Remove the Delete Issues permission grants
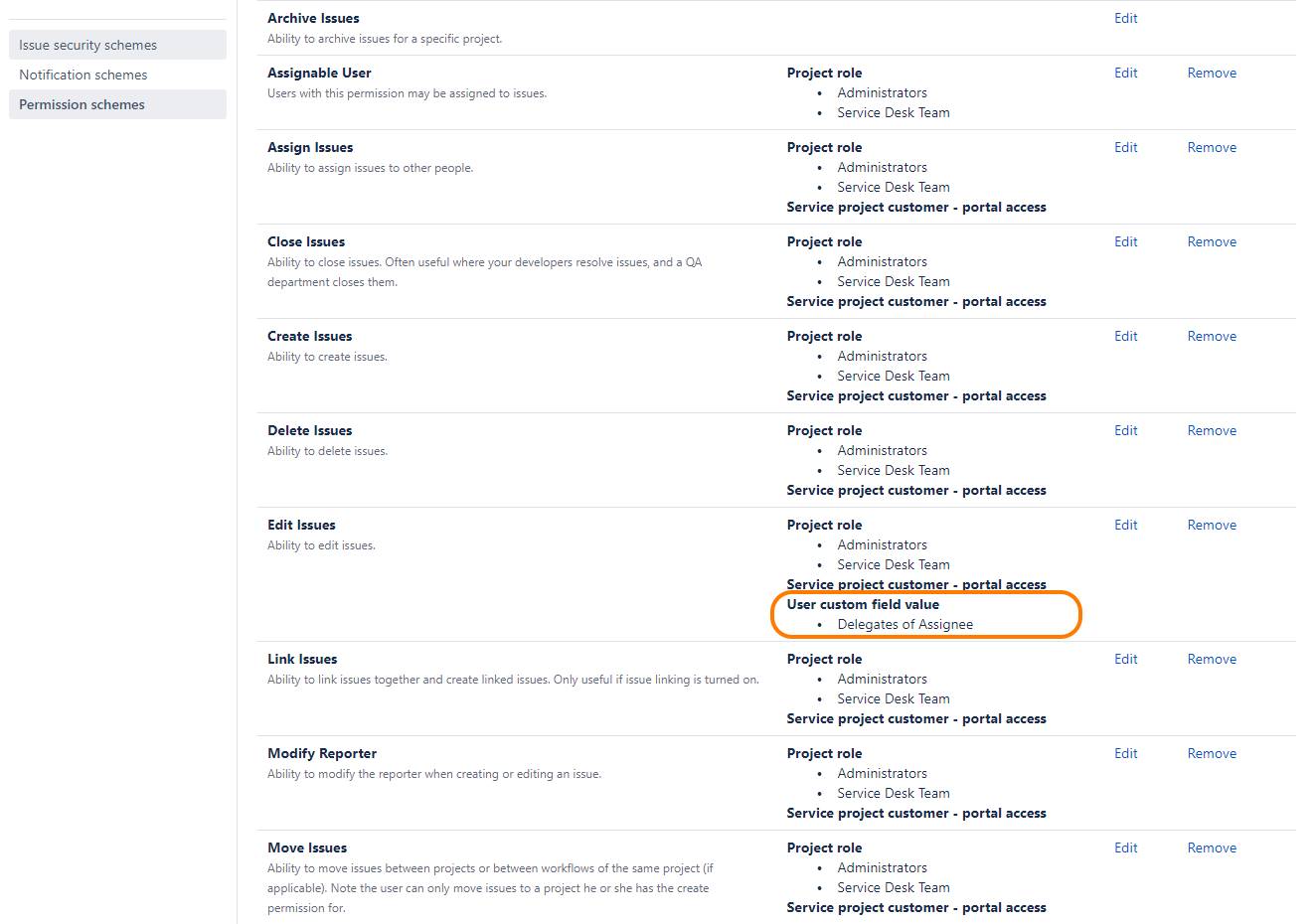This screenshot has height=924, width=1315. coord(1212,430)
